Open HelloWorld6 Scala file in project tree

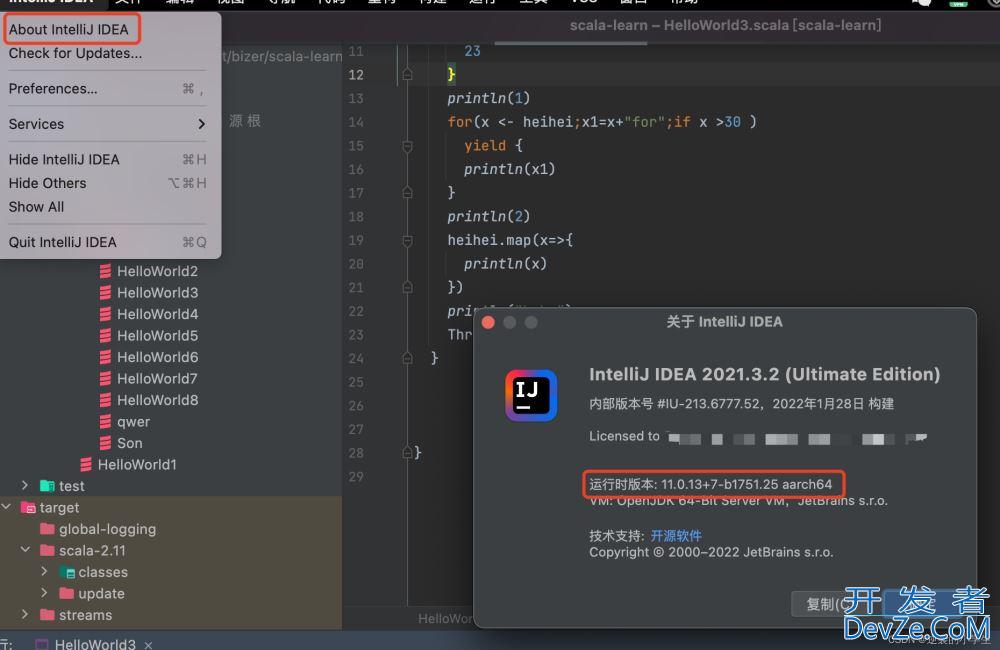coord(157,357)
